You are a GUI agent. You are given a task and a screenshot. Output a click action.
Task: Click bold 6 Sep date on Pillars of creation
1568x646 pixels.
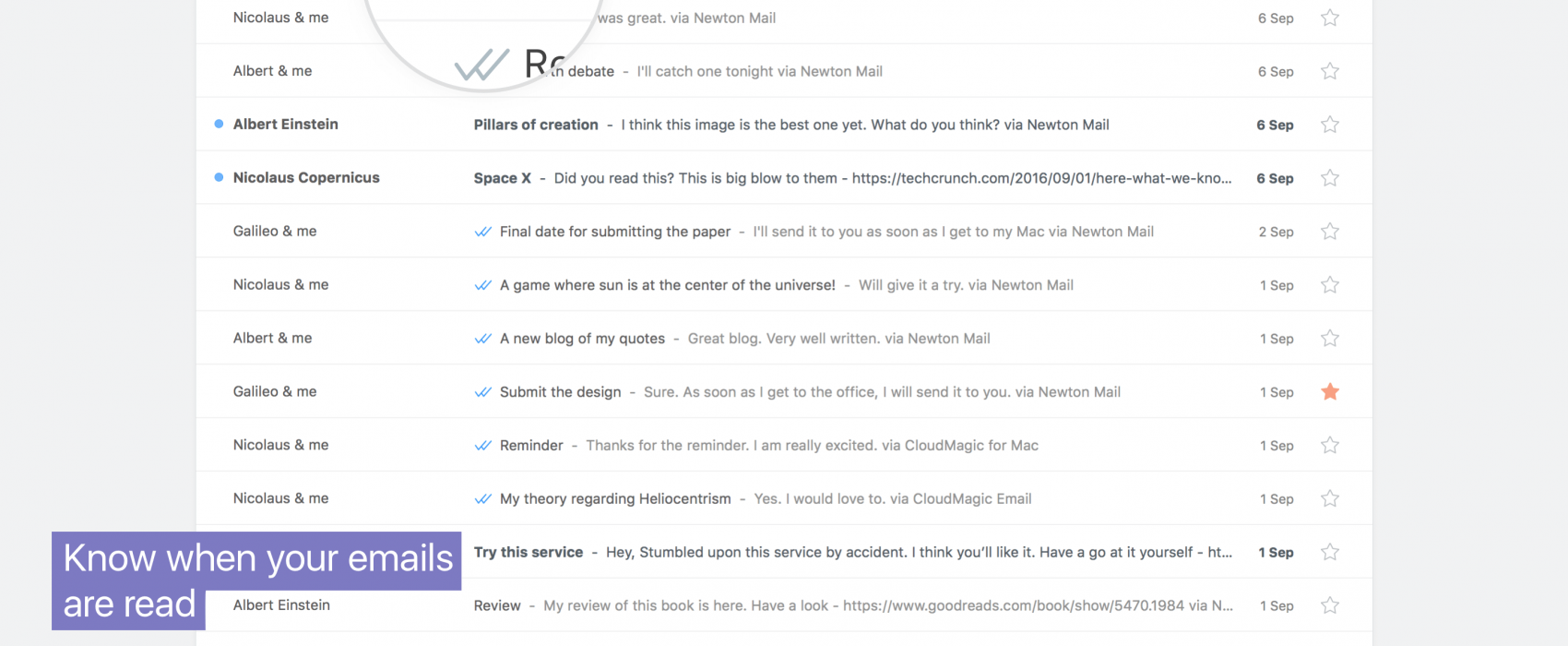(1275, 125)
